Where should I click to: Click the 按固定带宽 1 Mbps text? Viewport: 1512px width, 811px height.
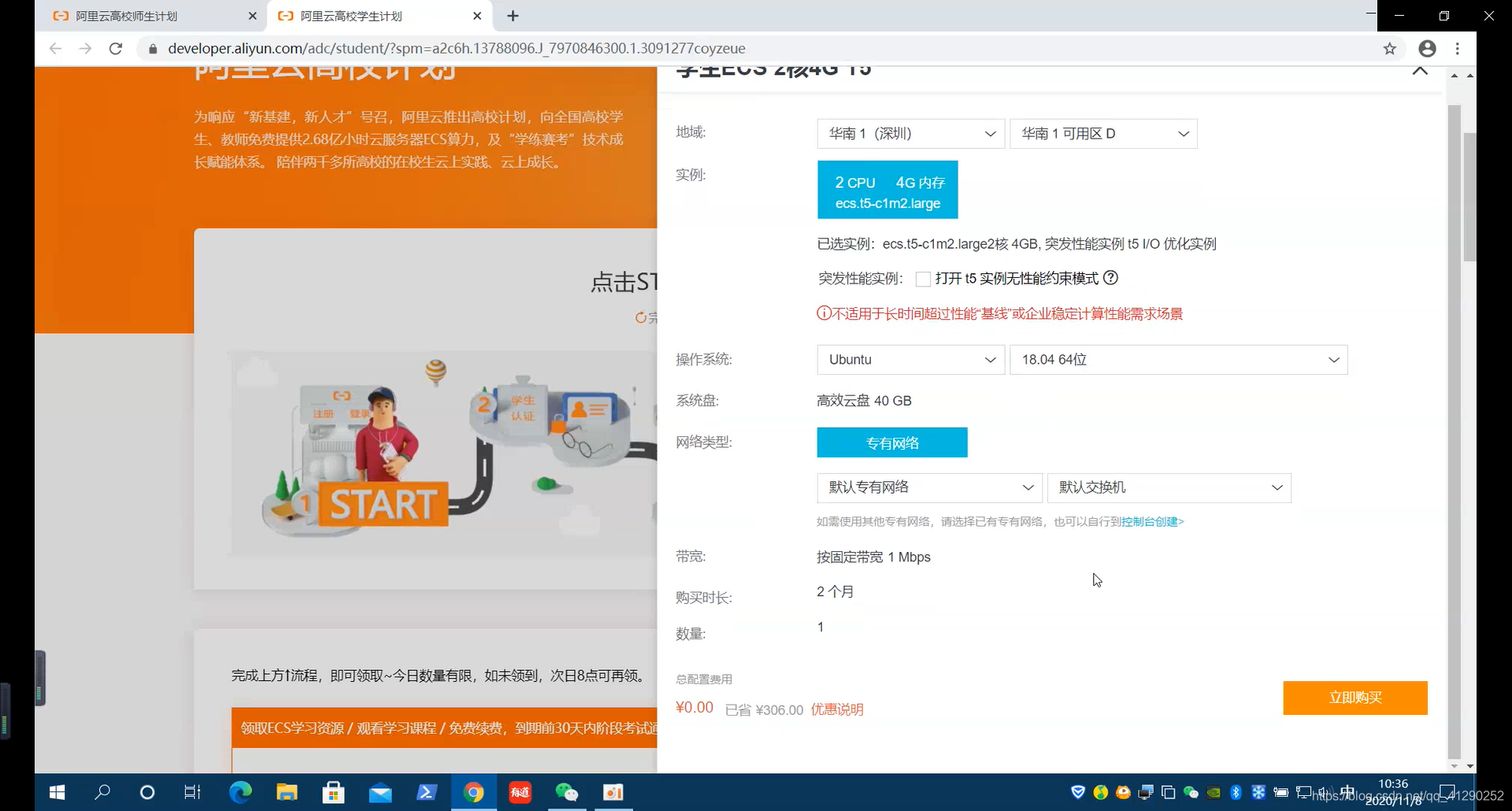coord(873,557)
